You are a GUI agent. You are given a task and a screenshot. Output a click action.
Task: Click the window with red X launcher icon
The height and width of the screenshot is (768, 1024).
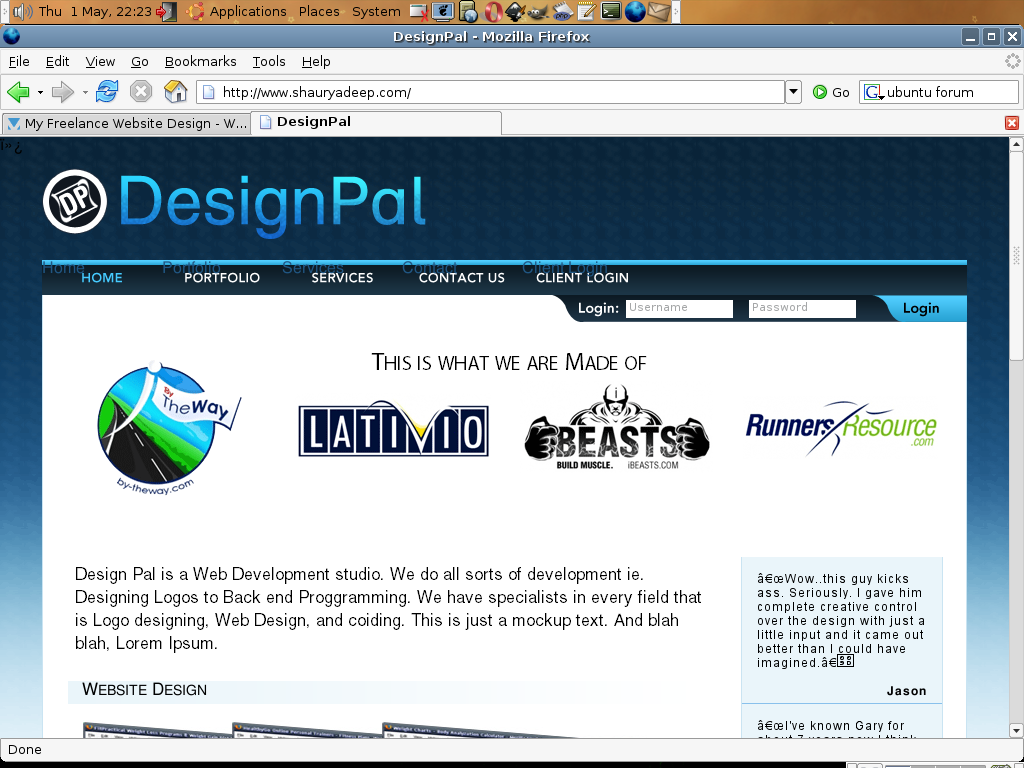419,12
